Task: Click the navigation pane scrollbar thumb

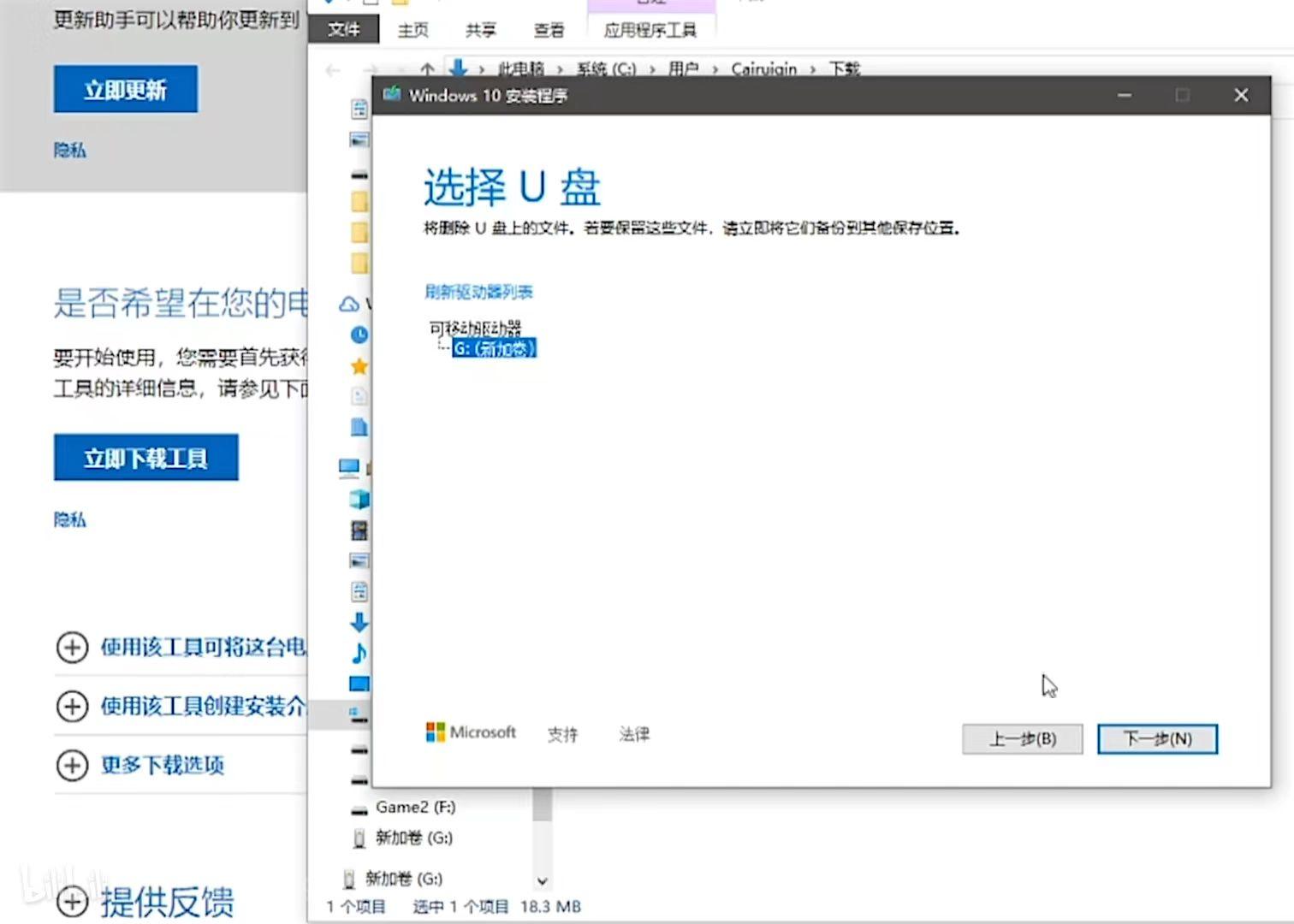Action: (x=542, y=804)
